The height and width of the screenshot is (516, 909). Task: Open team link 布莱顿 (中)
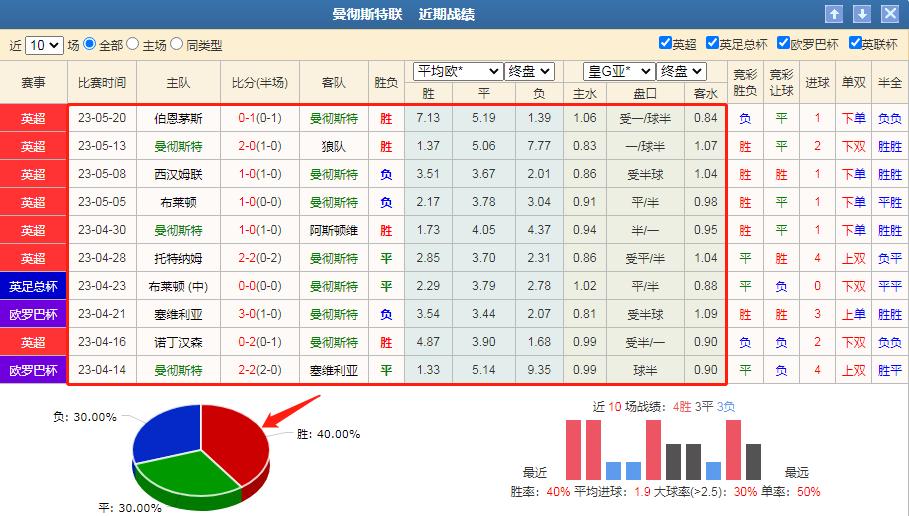(178, 286)
